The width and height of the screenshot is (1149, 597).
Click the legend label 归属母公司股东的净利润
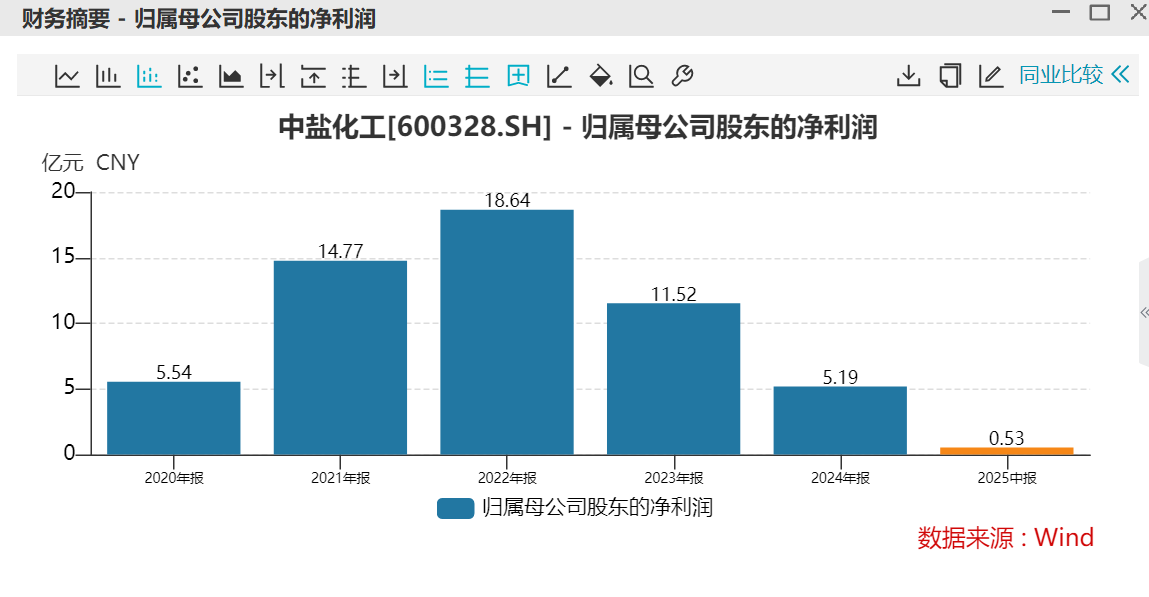(597, 508)
